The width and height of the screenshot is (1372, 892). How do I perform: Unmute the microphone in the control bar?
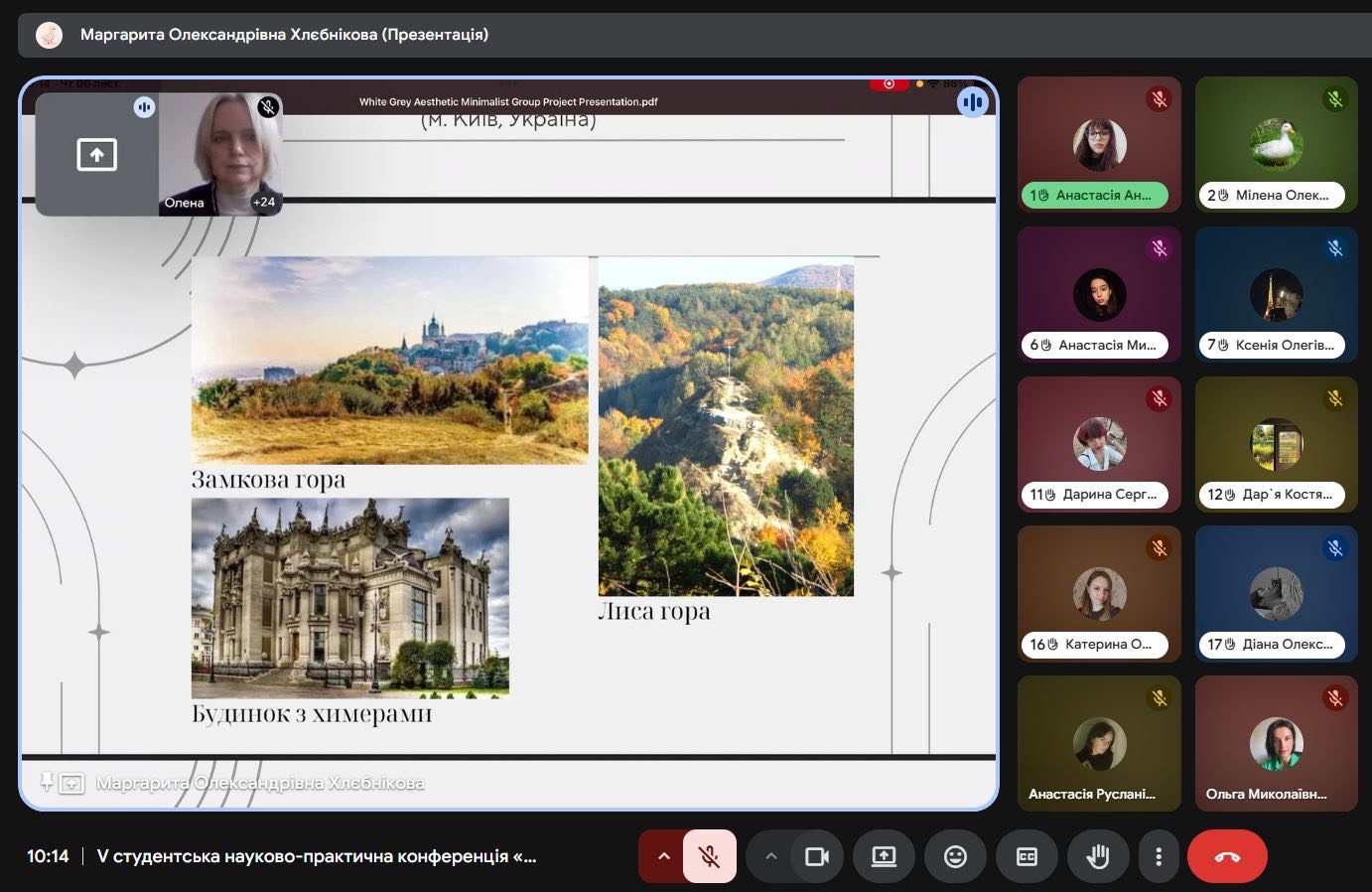709,856
